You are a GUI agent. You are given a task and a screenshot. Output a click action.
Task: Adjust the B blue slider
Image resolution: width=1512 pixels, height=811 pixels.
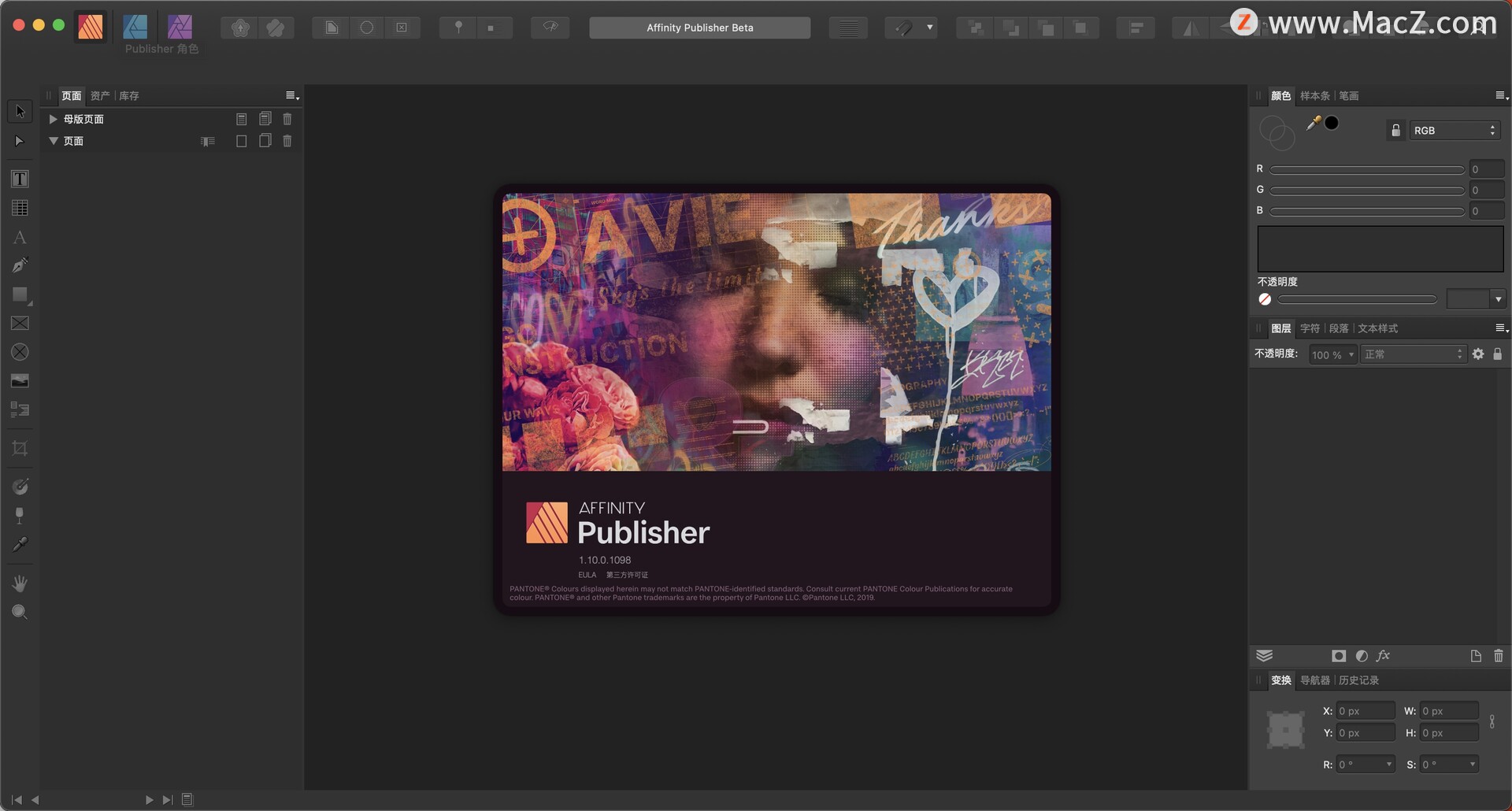click(1367, 211)
